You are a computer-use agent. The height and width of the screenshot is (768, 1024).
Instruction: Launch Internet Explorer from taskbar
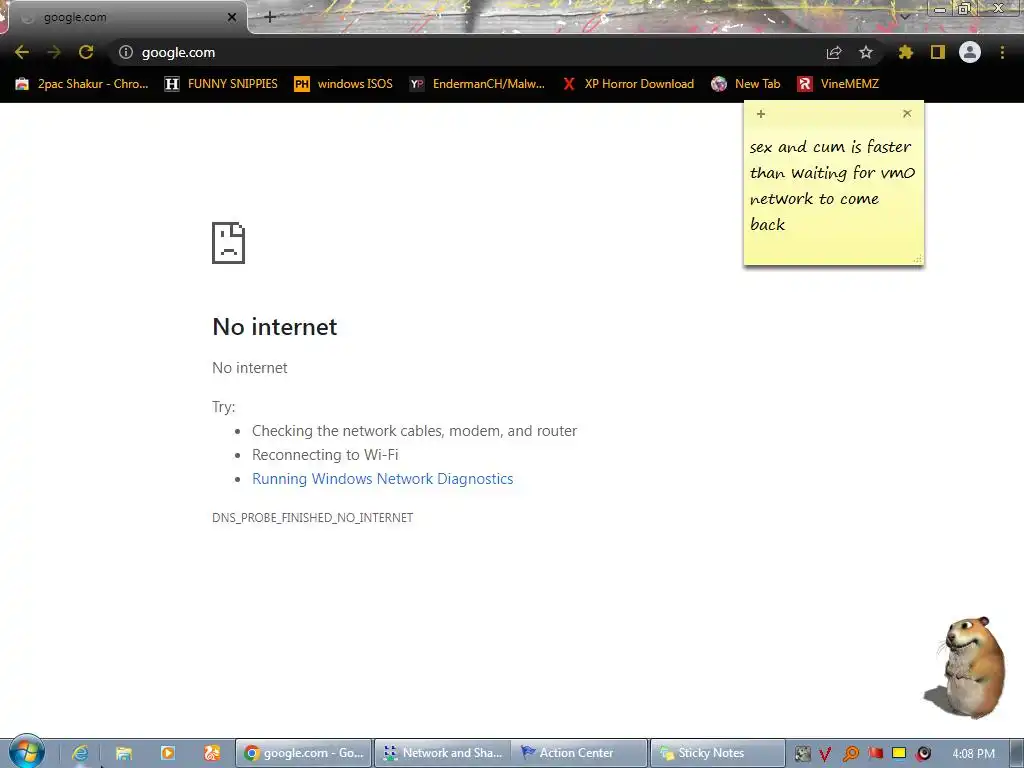point(80,753)
